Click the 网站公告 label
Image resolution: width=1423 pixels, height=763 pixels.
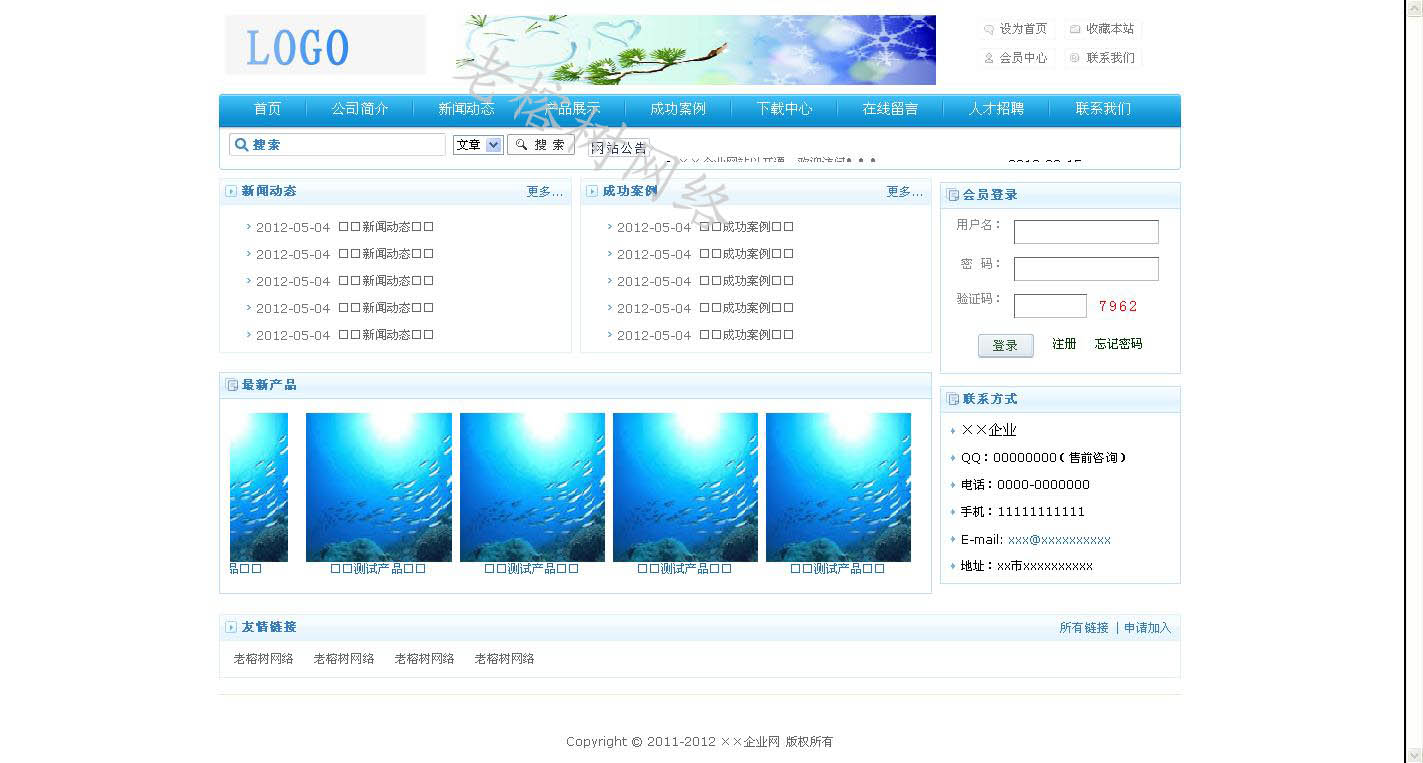click(x=619, y=148)
